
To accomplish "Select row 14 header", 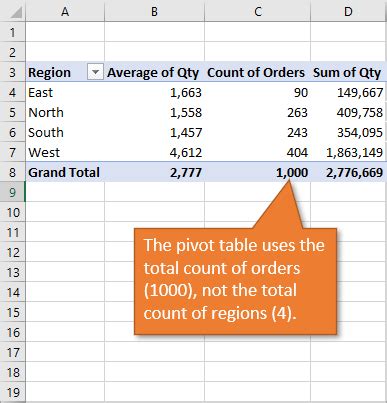I will 13,292.
